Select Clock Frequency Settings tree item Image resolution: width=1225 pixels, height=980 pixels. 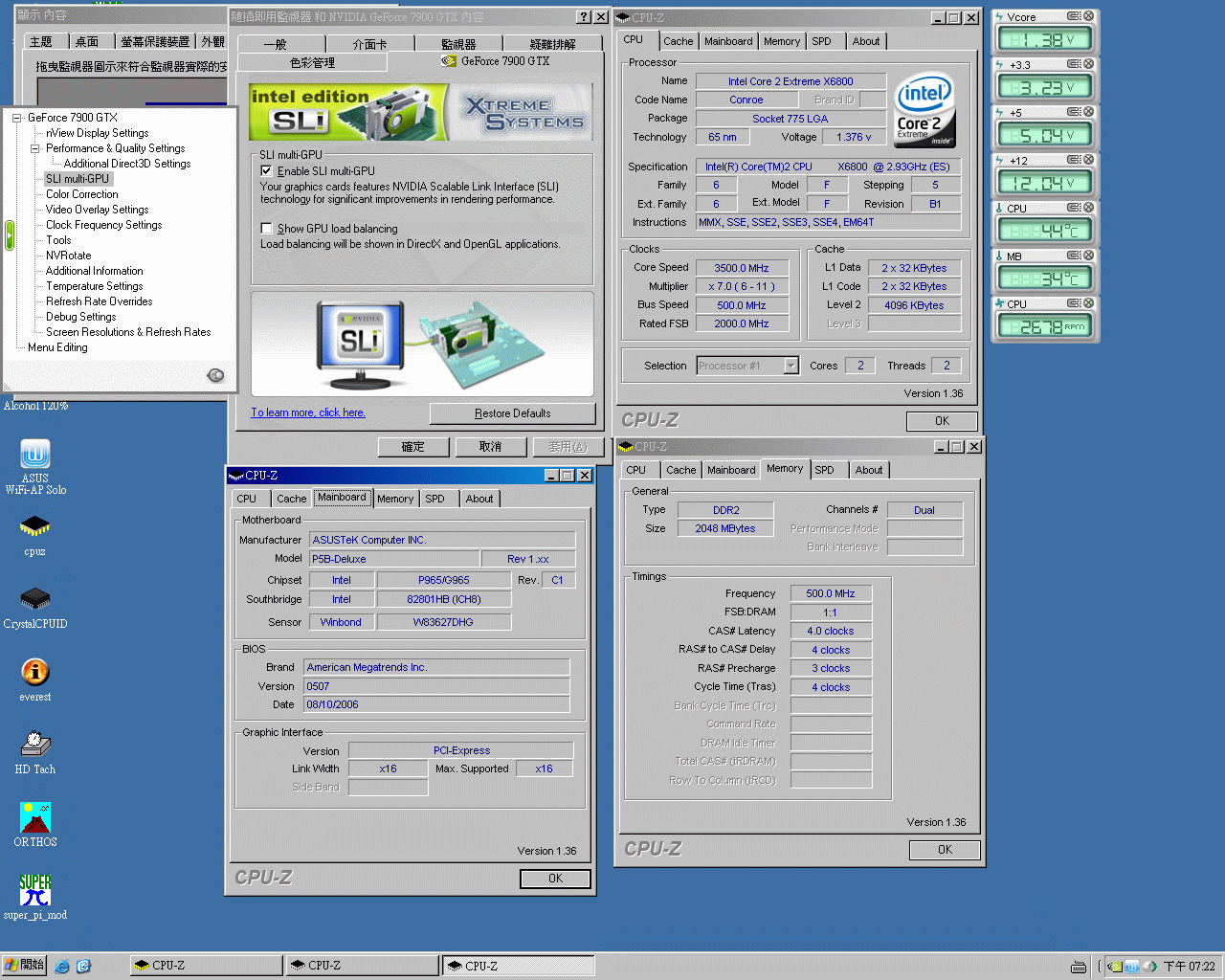(x=103, y=225)
